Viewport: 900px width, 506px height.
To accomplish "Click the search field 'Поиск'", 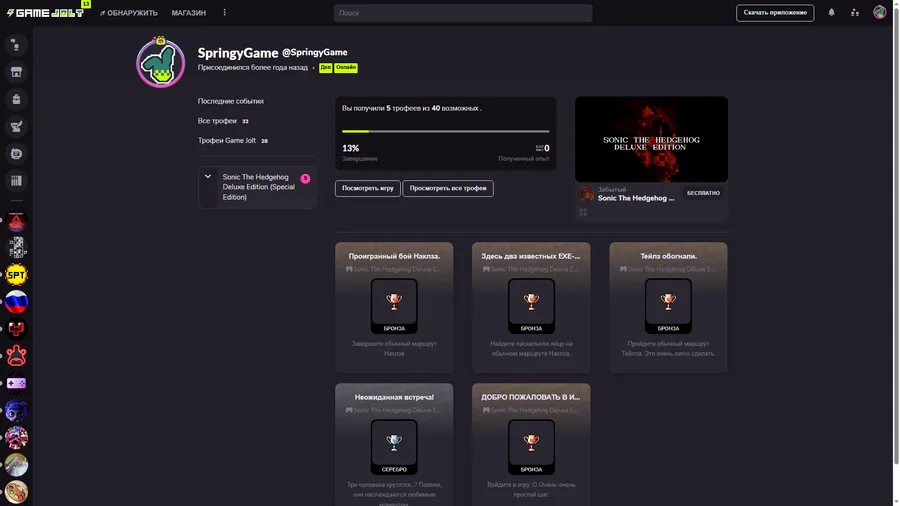I will (x=463, y=13).
